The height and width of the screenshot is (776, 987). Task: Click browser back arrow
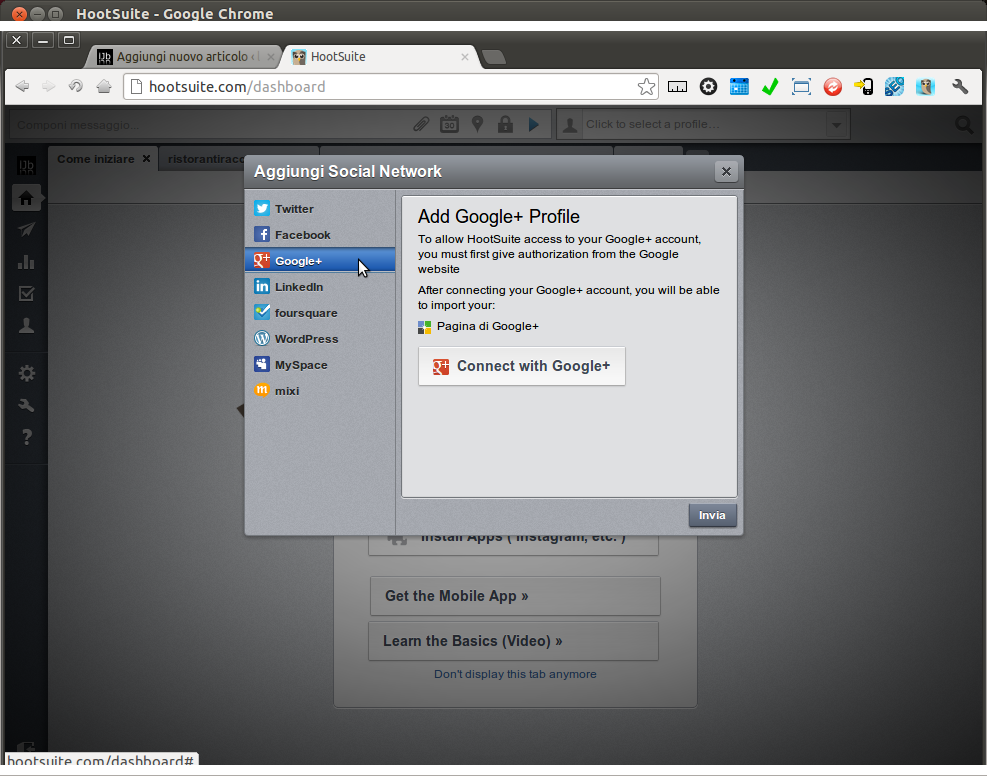[x=22, y=86]
